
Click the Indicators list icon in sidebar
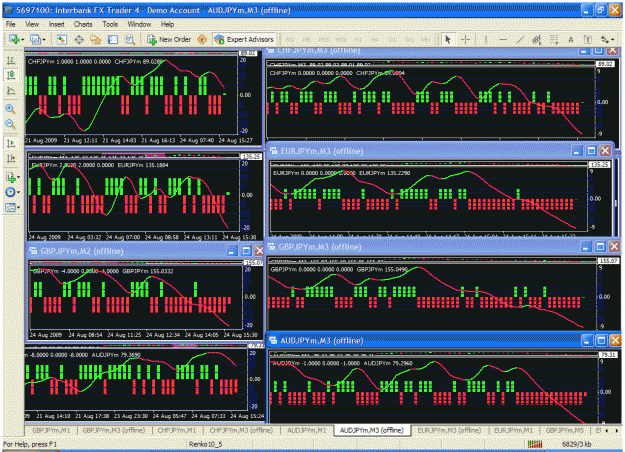10,177
